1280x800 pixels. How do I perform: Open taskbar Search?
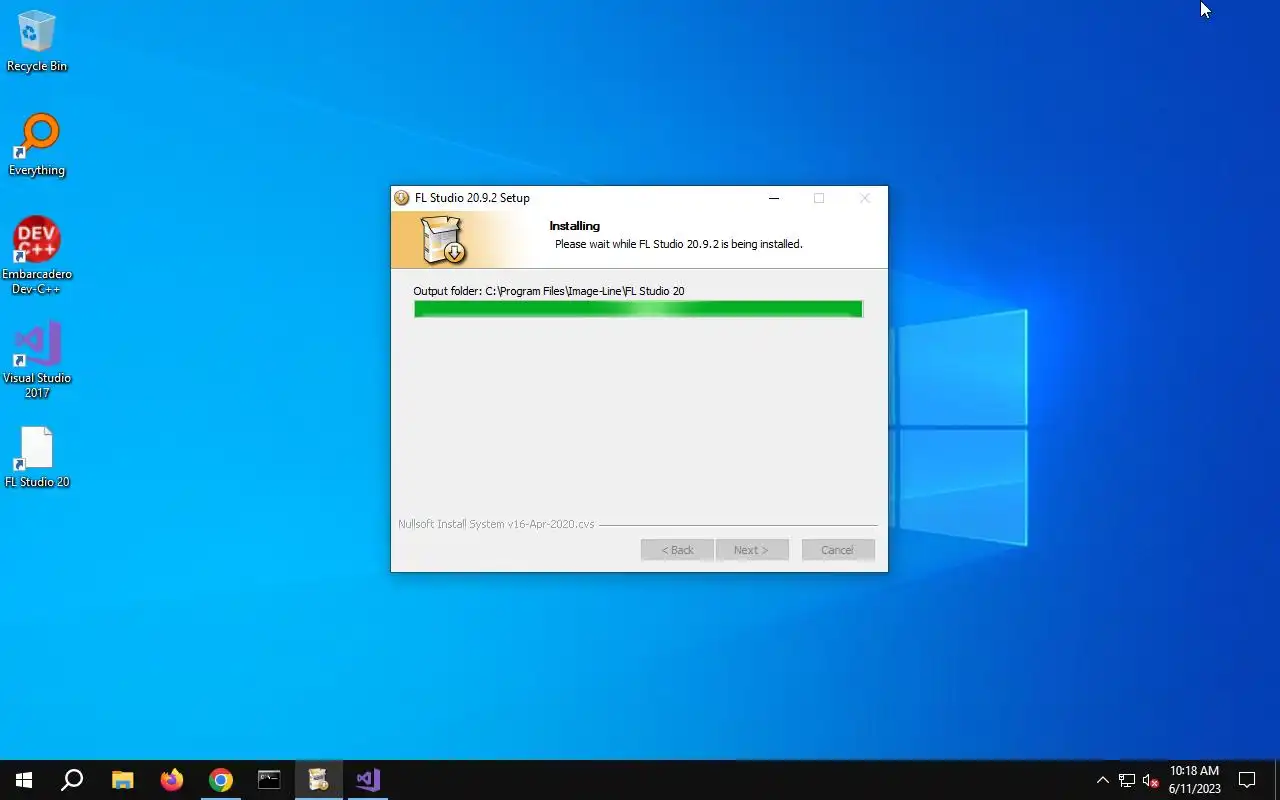(x=72, y=780)
